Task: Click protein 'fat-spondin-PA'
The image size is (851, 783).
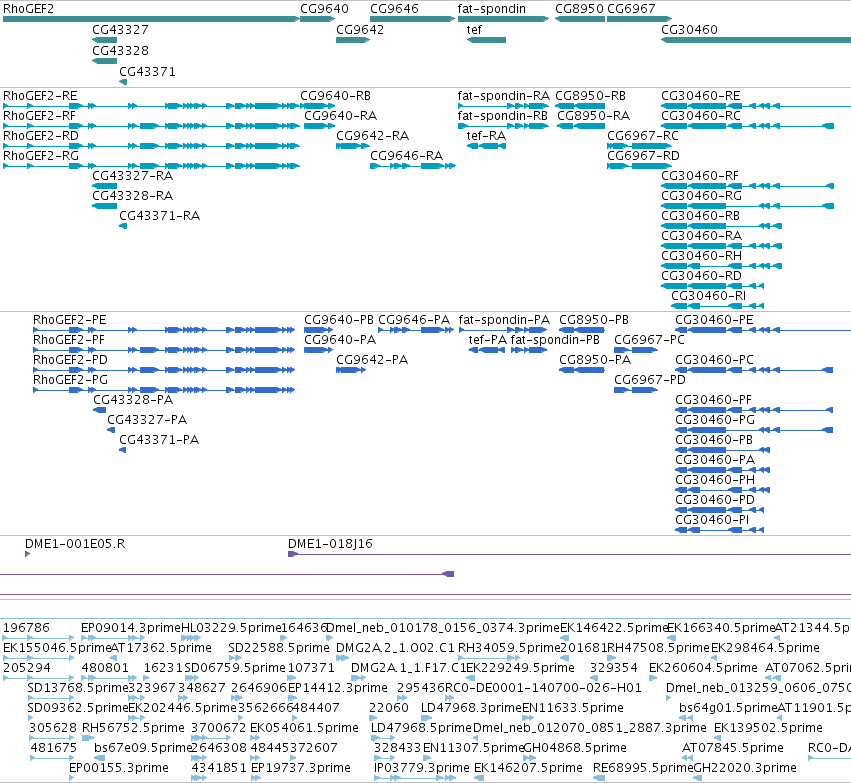Action: [504, 320]
